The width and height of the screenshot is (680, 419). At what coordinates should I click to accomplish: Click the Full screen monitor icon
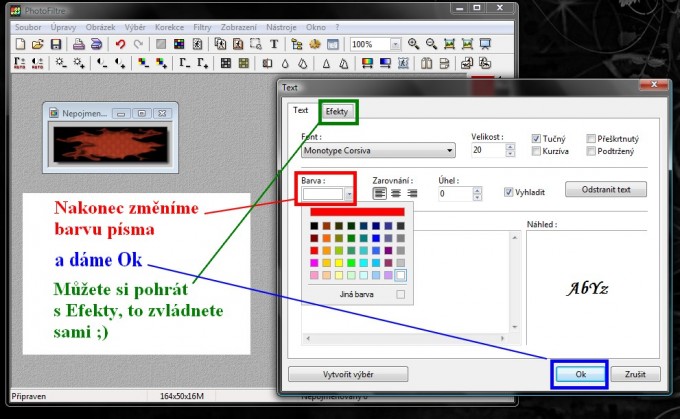click(x=485, y=44)
